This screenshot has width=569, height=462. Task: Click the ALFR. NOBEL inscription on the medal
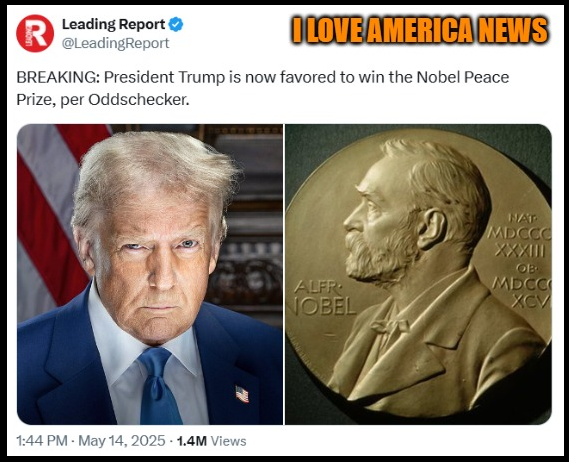point(324,298)
